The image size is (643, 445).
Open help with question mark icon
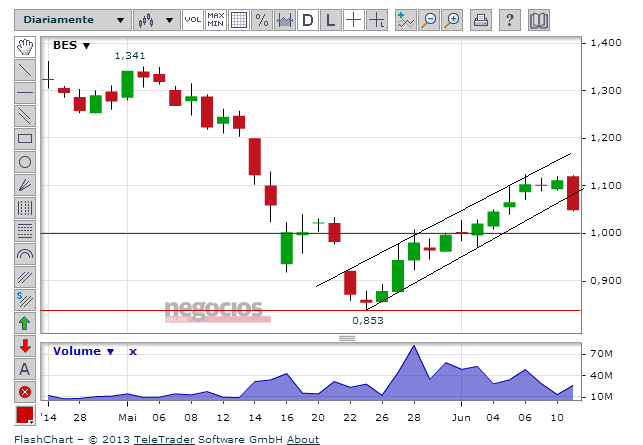(x=510, y=20)
